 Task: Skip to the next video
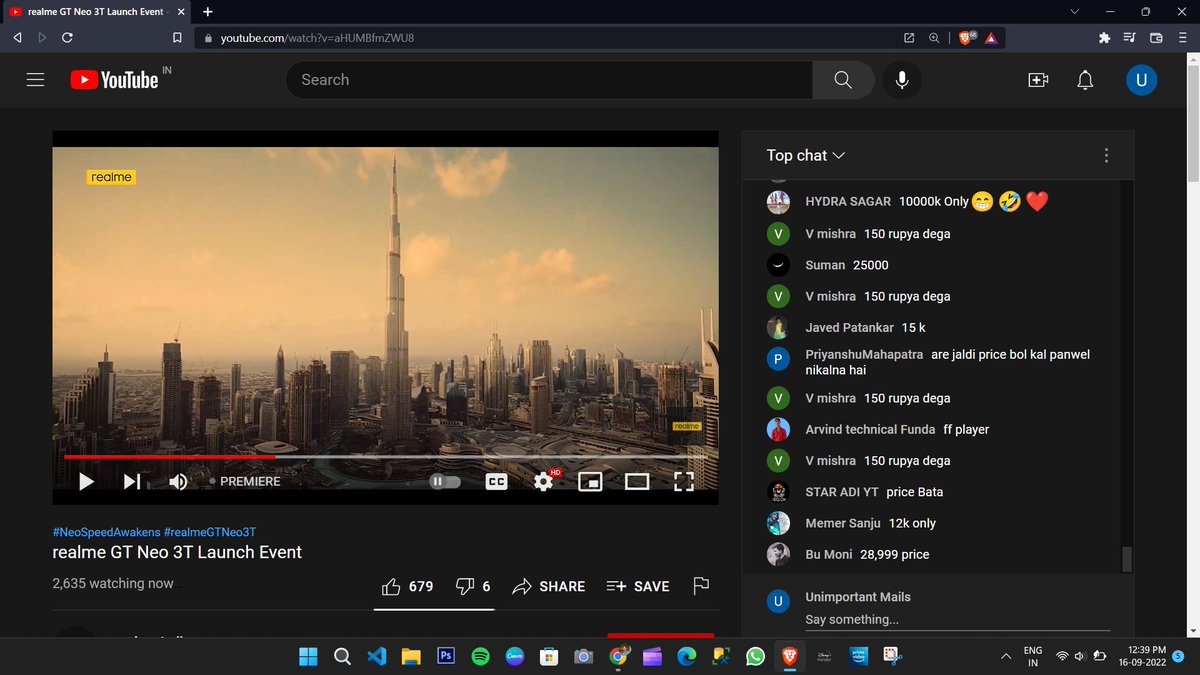[132, 482]
